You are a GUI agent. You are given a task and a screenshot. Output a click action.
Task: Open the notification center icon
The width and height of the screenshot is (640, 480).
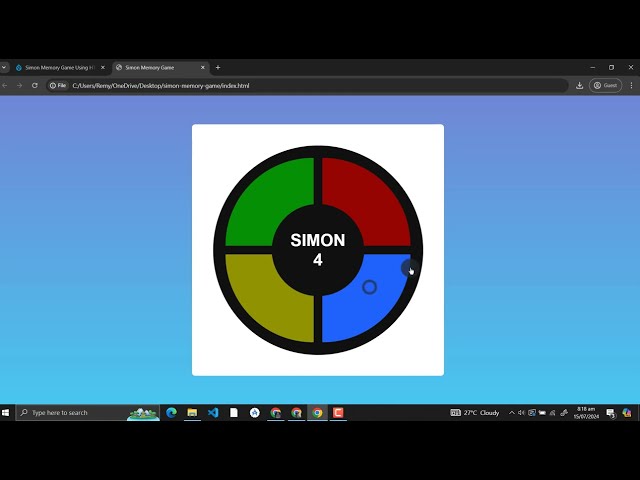pos(611,413)
